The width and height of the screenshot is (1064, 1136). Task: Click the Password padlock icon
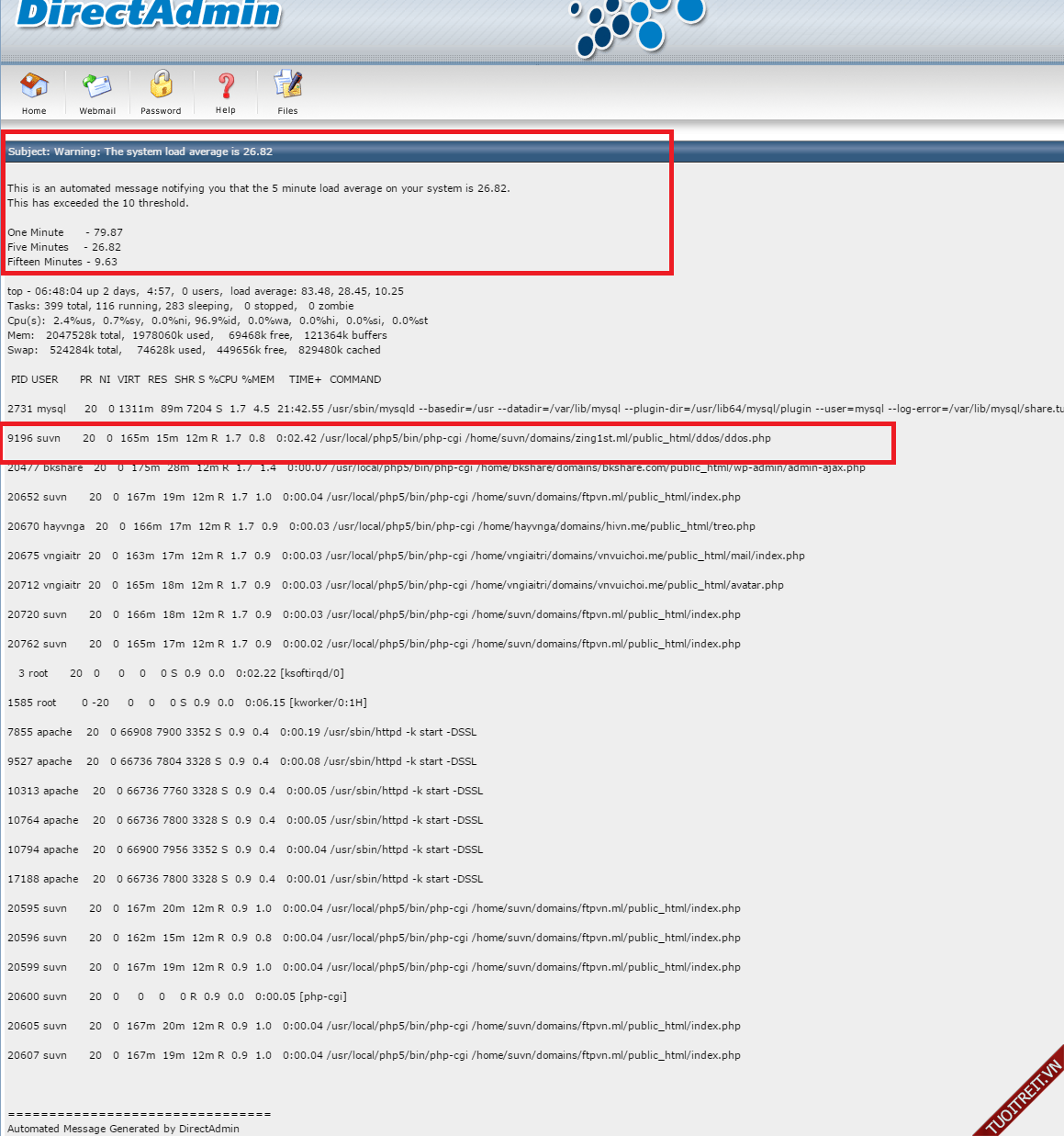(x=162, y=84)
